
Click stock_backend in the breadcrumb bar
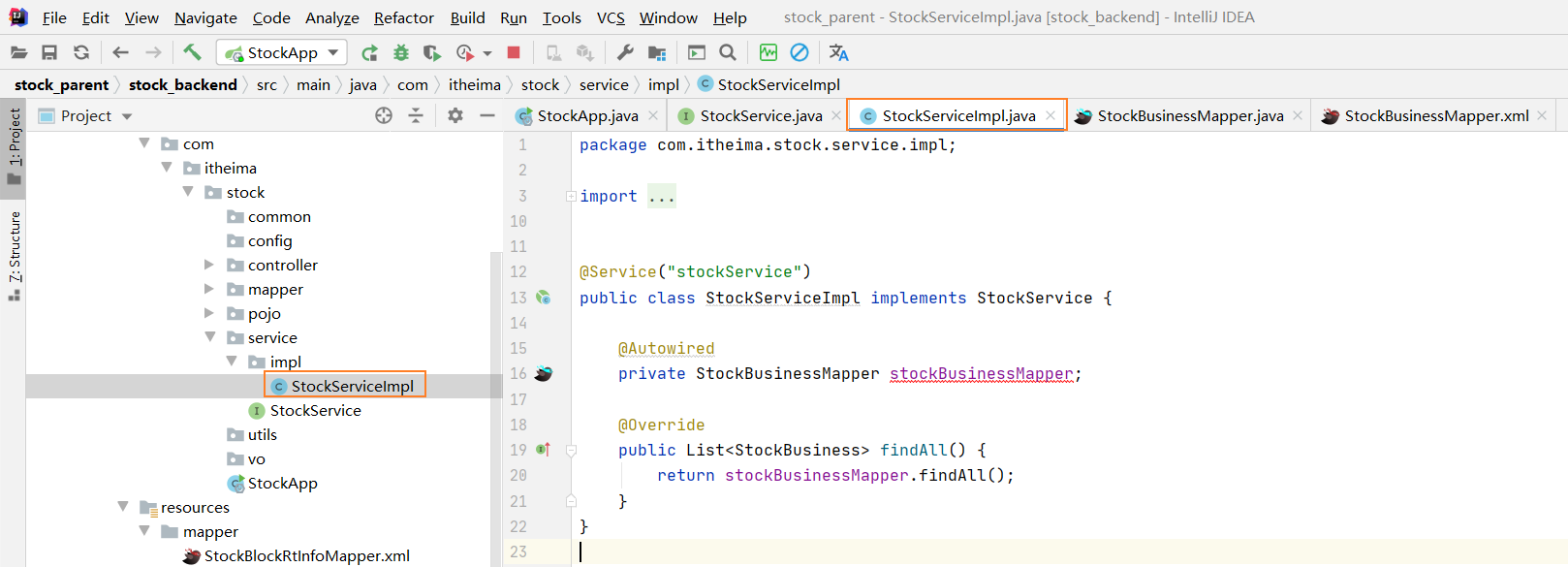pos(183,85)
